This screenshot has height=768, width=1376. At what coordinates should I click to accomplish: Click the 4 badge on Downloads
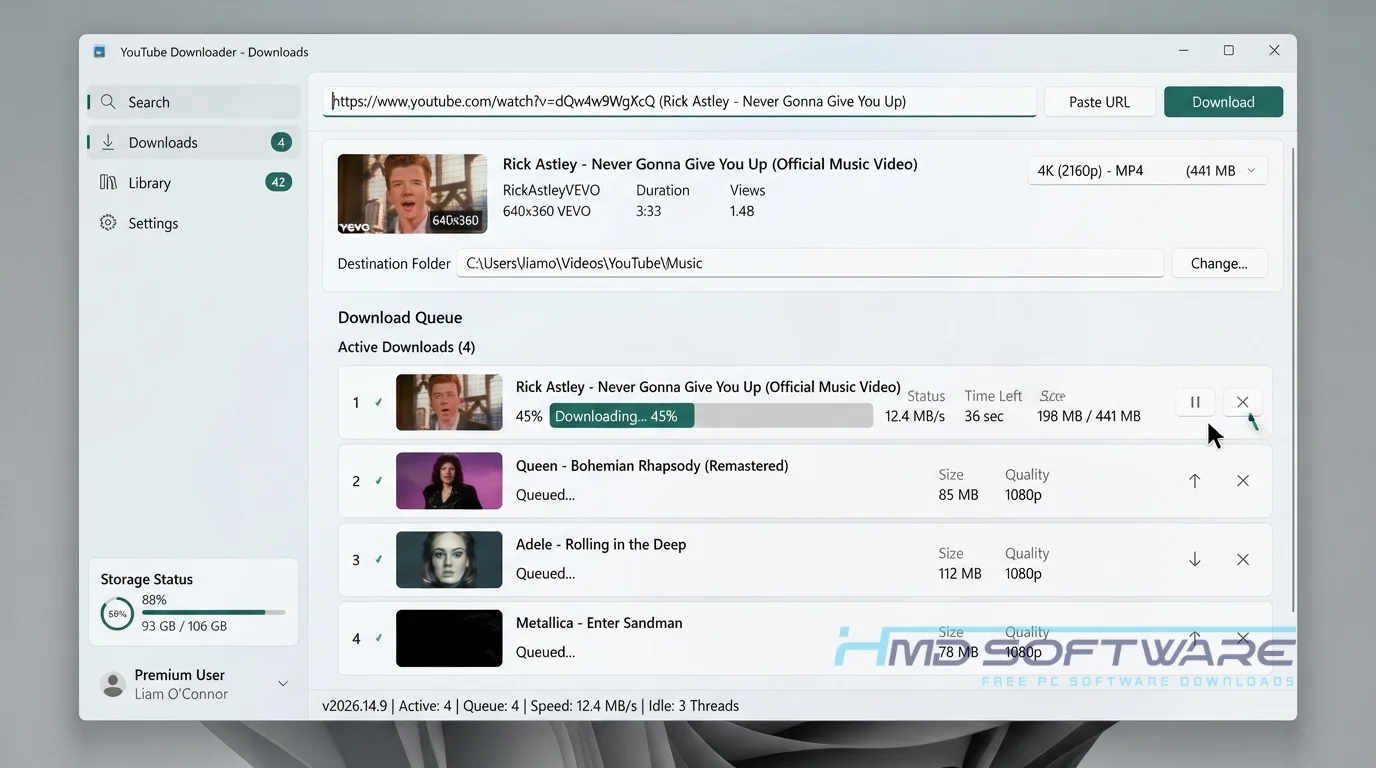[x=281, y=142]
